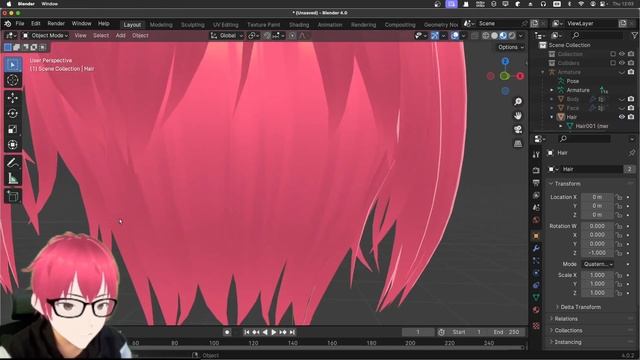Play the animation forward
The width and height of the screenshot is (640, 360).
274,332
